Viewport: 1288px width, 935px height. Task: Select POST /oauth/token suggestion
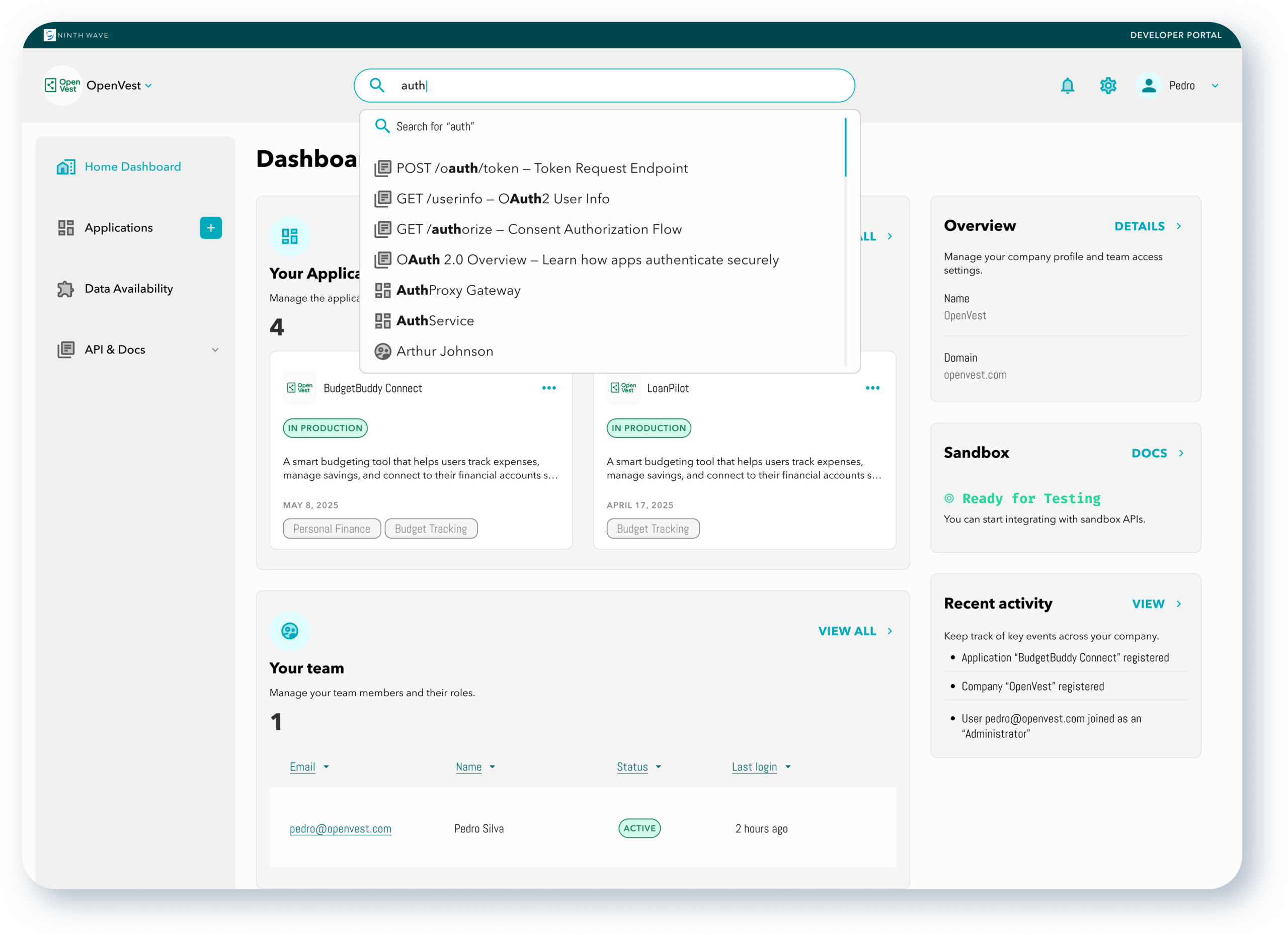tap(542, 168)
